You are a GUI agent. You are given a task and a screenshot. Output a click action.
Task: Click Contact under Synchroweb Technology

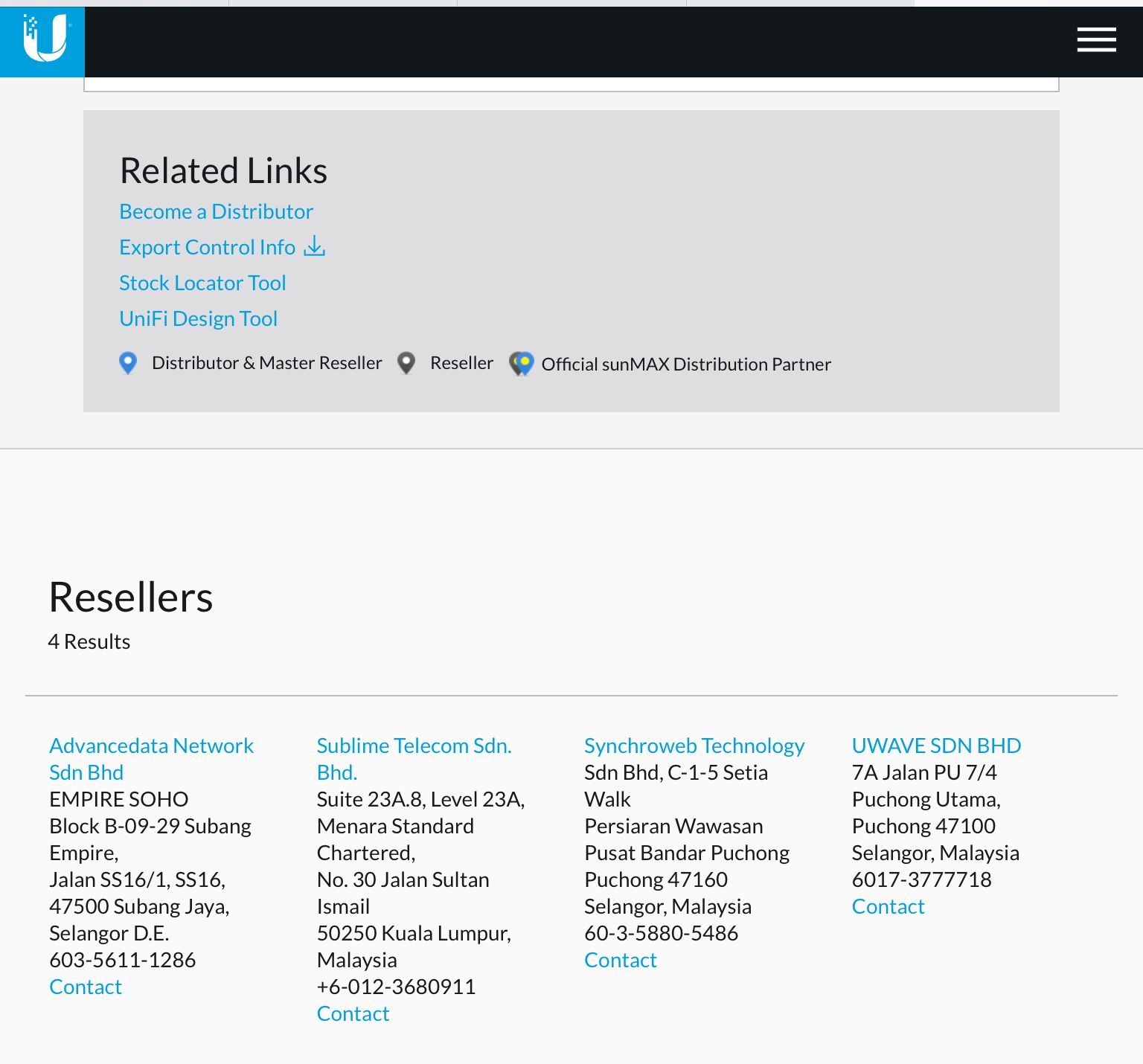(x=620, y=960)
